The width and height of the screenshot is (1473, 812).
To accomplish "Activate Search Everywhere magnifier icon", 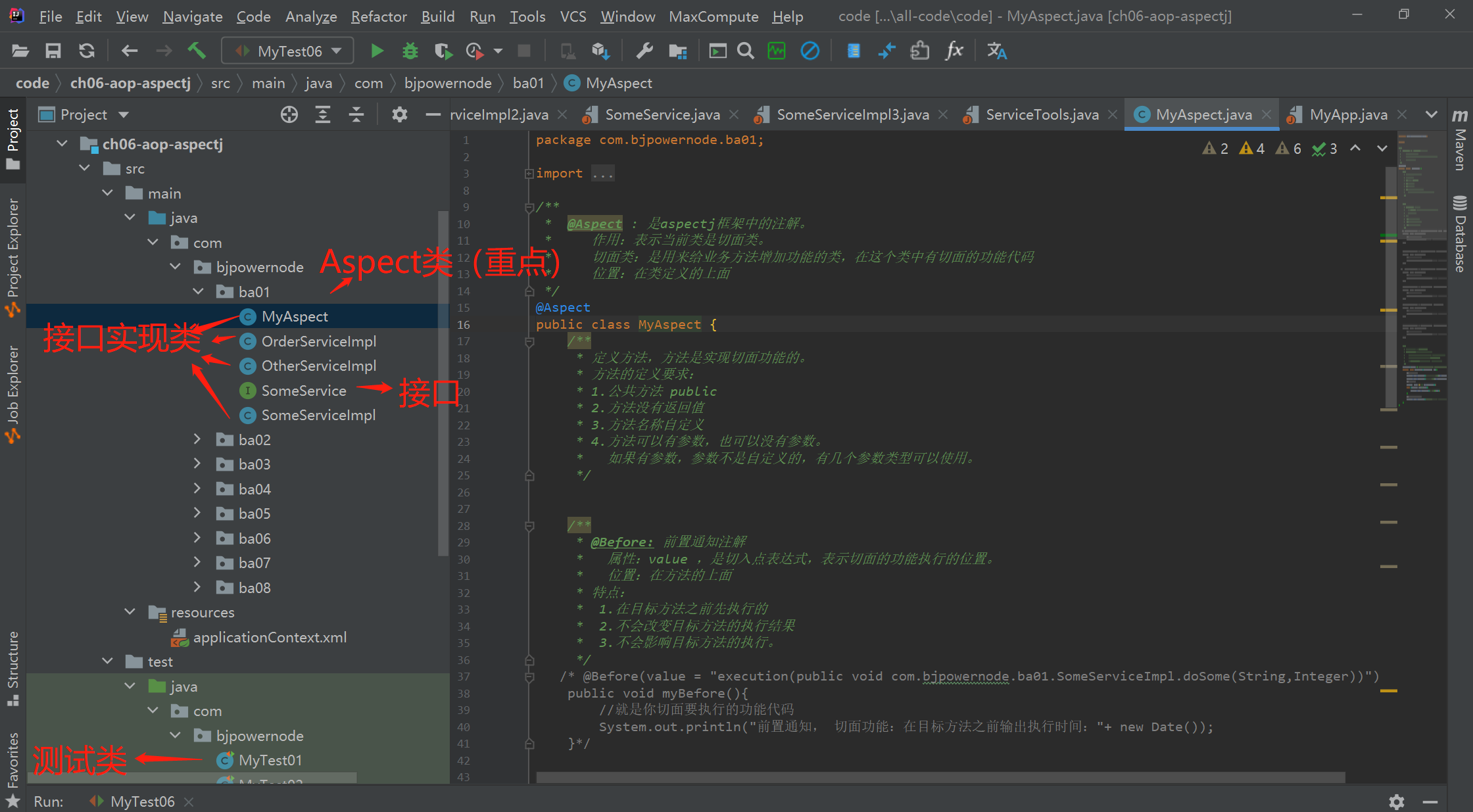I will (745, 50).
